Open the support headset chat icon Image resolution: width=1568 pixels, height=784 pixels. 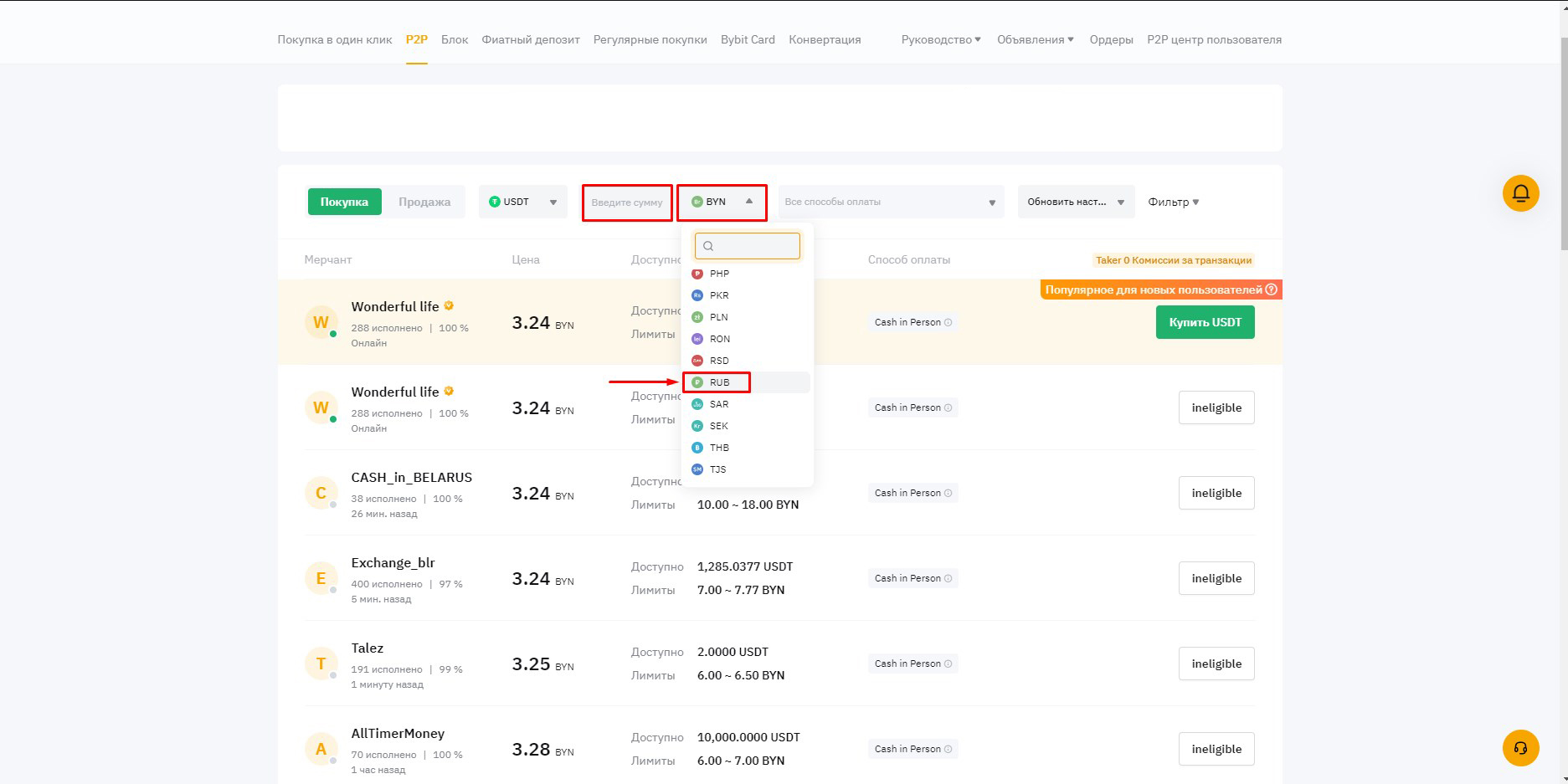[x=1520, y=748]
